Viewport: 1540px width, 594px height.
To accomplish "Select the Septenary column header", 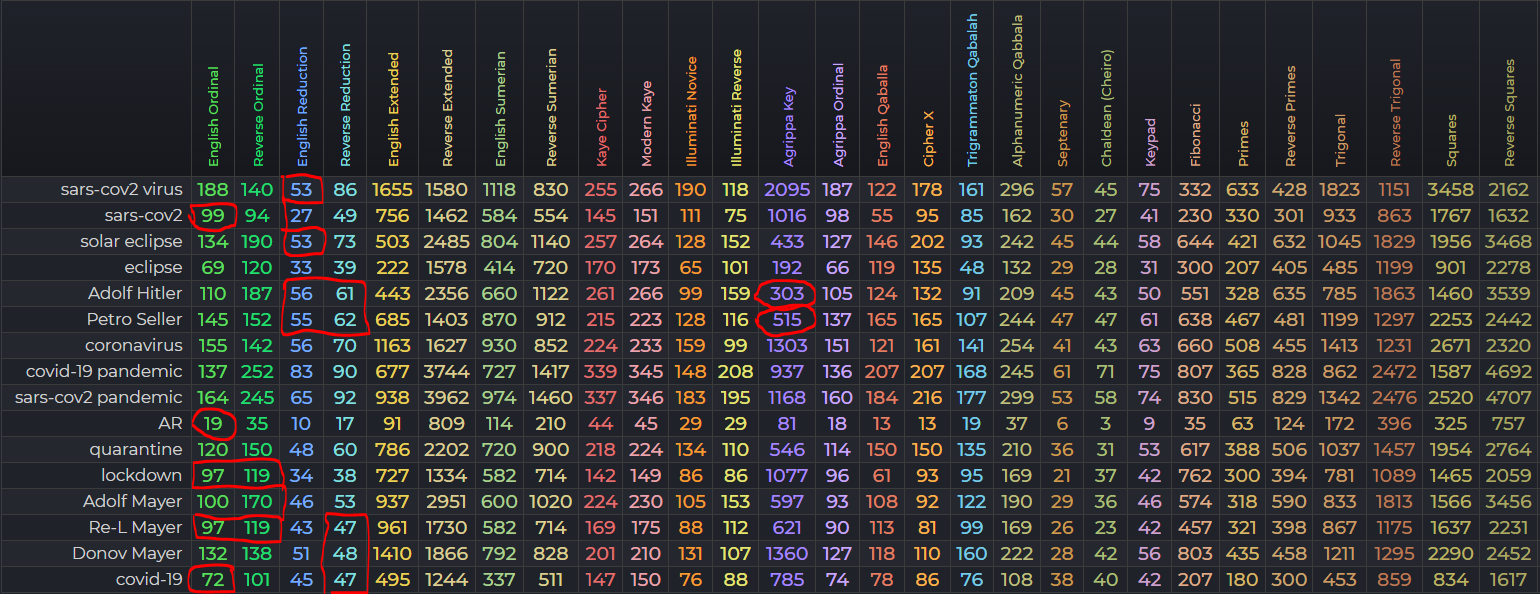I will [1062, 134].
